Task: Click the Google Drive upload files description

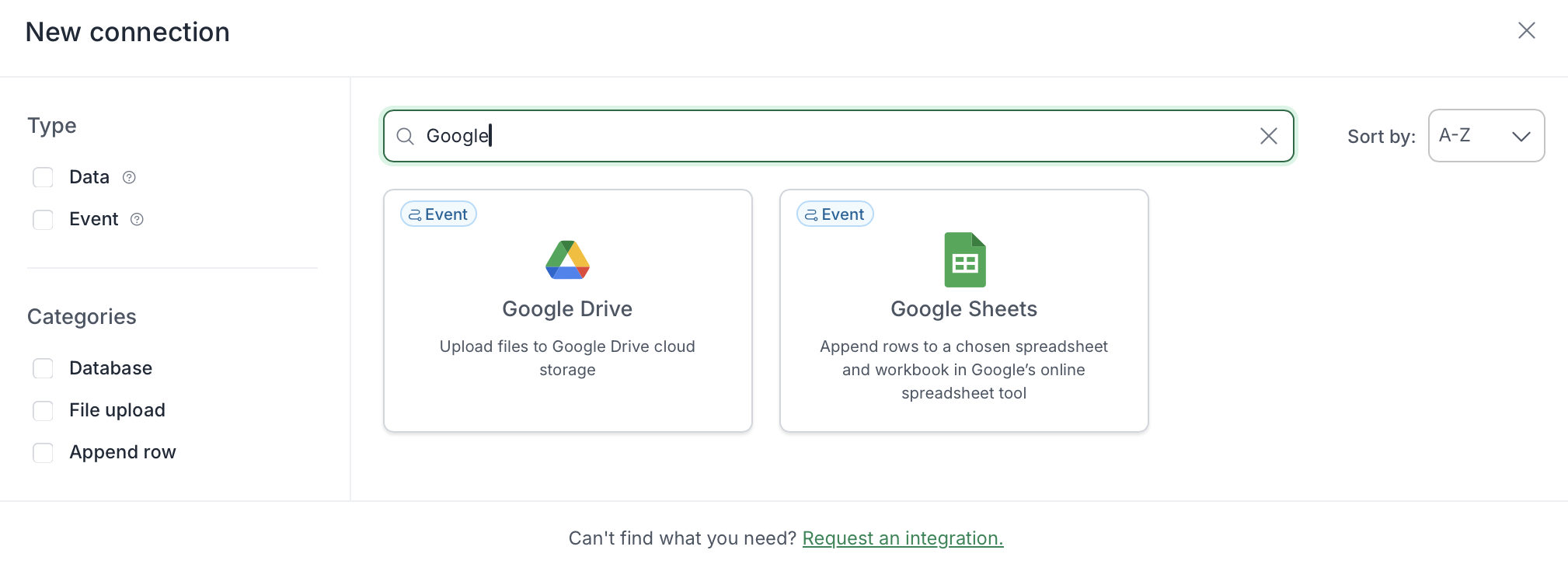Action: [567, 358]
